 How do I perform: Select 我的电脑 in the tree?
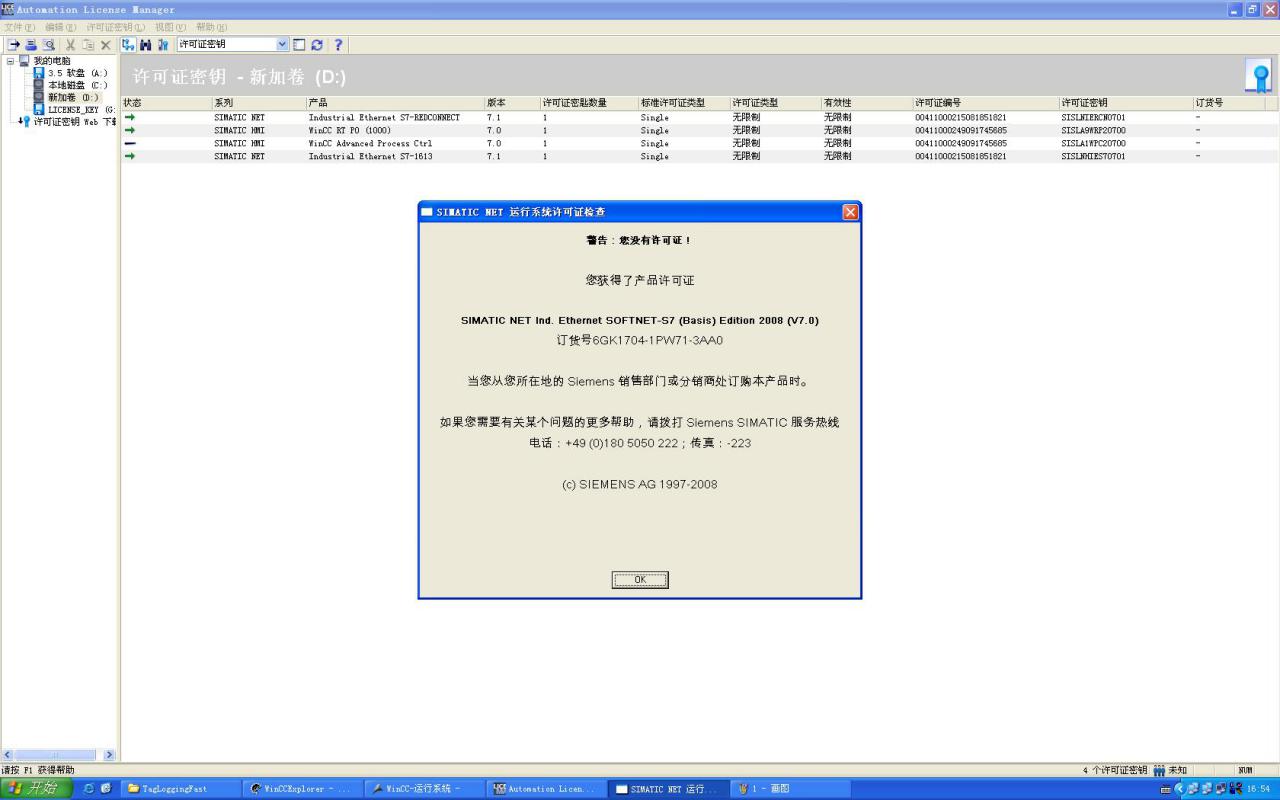coord(51,61)
